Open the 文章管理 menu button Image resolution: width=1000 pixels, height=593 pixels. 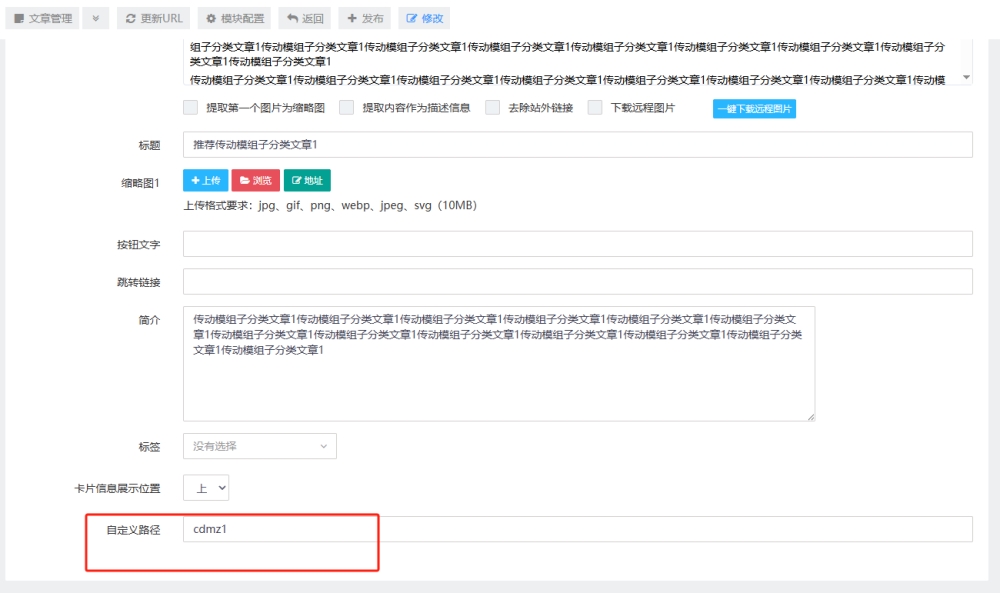42,18
